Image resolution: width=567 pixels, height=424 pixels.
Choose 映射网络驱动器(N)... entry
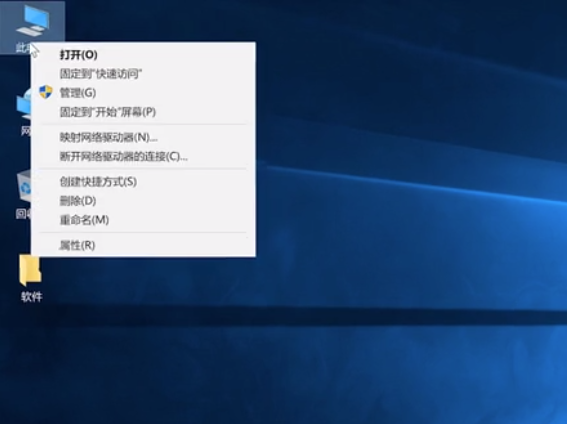tap(144, 137)
